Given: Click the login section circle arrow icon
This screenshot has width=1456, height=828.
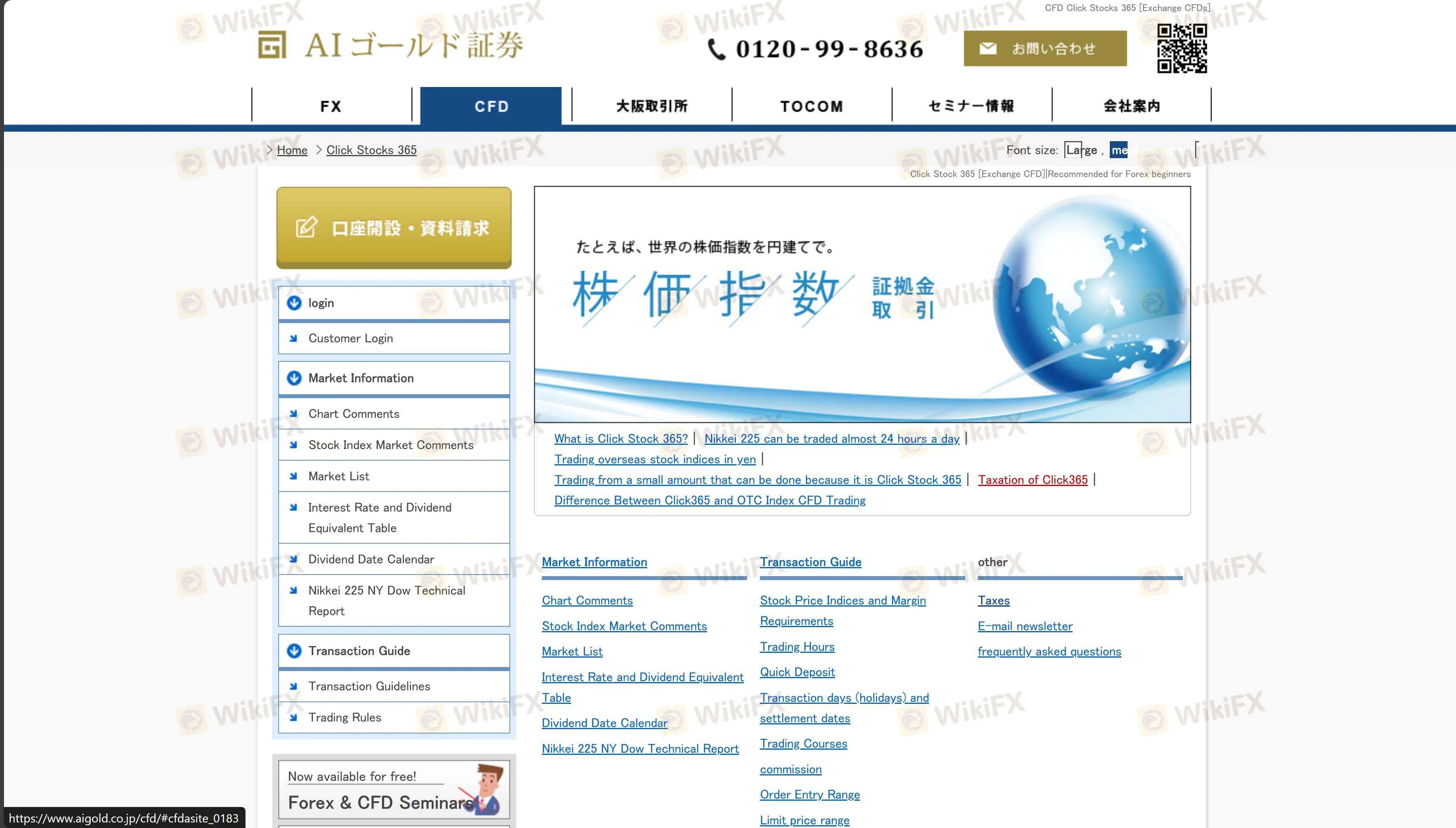Looking at the screenshot, I should pyautogui.click(x=294, y=303).
